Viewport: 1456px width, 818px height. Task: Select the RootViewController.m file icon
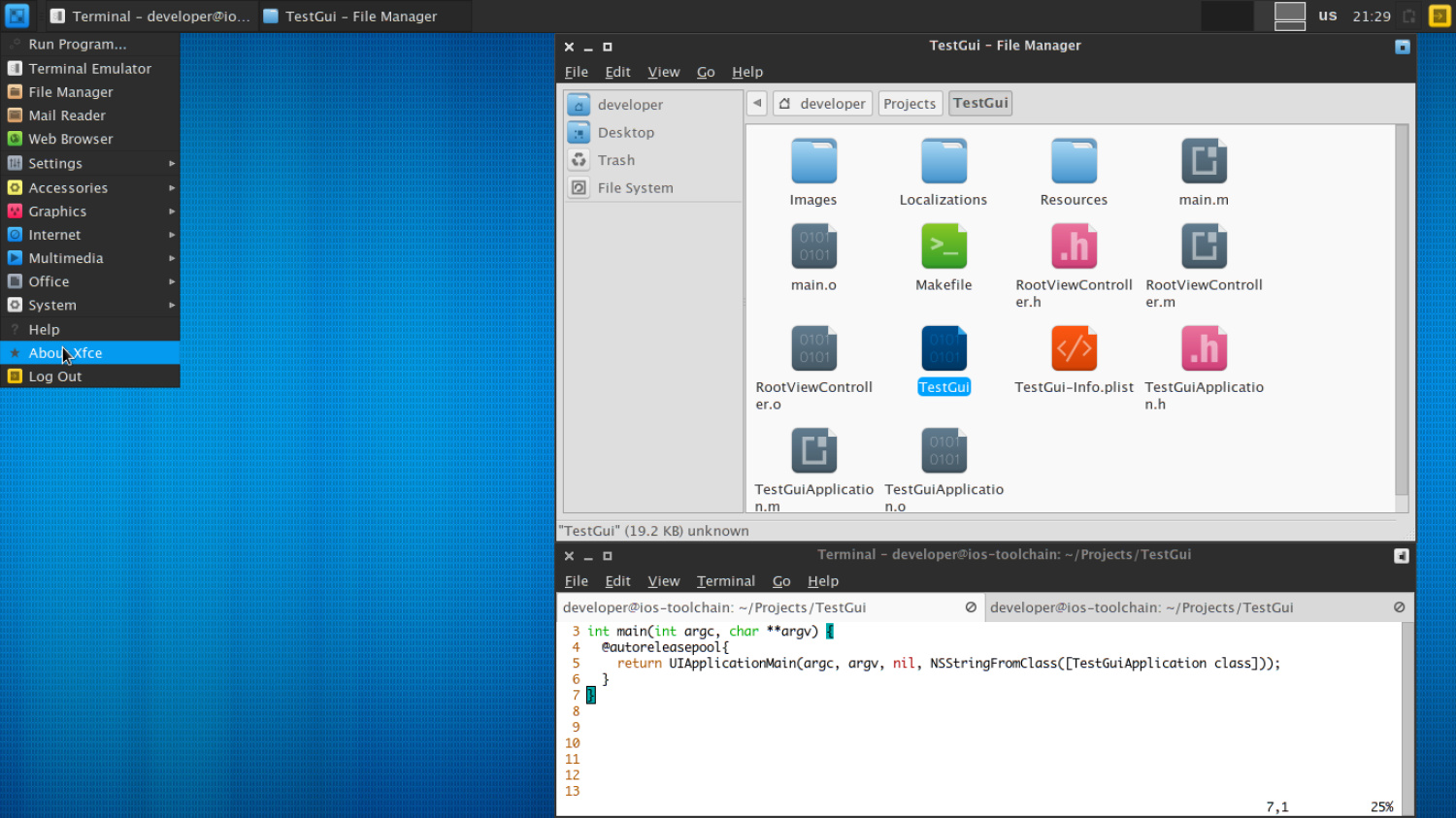pos(1204,246)
